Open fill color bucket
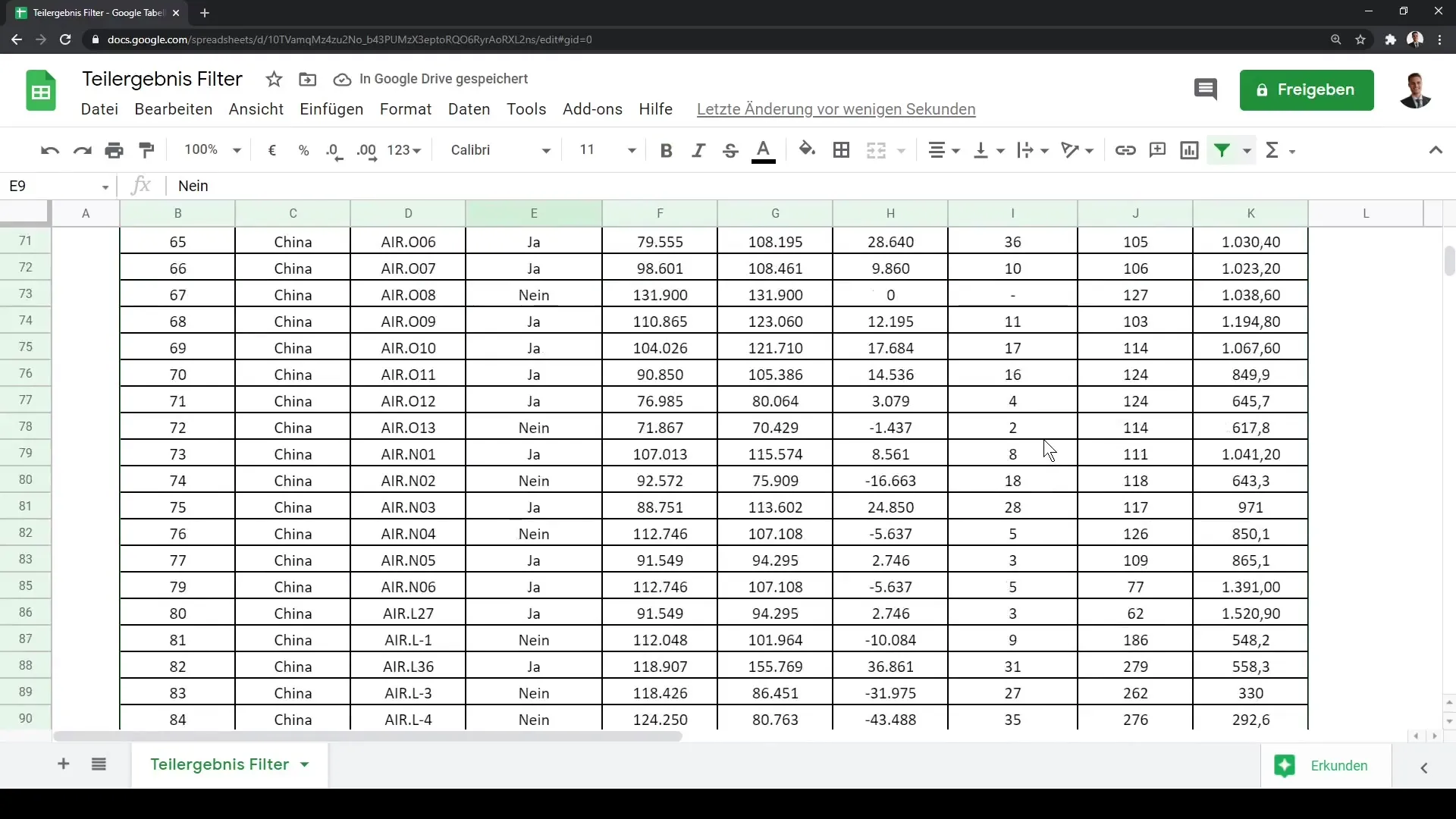The height and width of the screenshot is (819, 1456). [x=808, y=149]
